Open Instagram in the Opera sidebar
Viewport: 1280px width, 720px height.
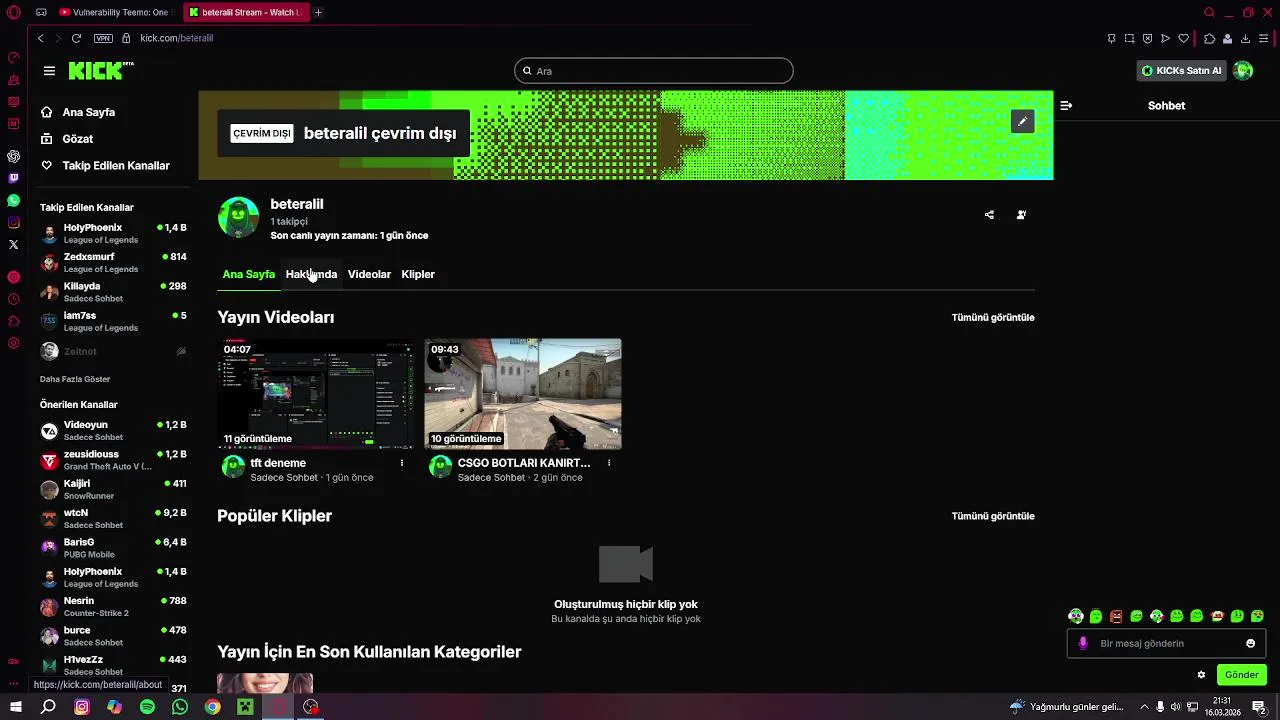coord(13,222)
